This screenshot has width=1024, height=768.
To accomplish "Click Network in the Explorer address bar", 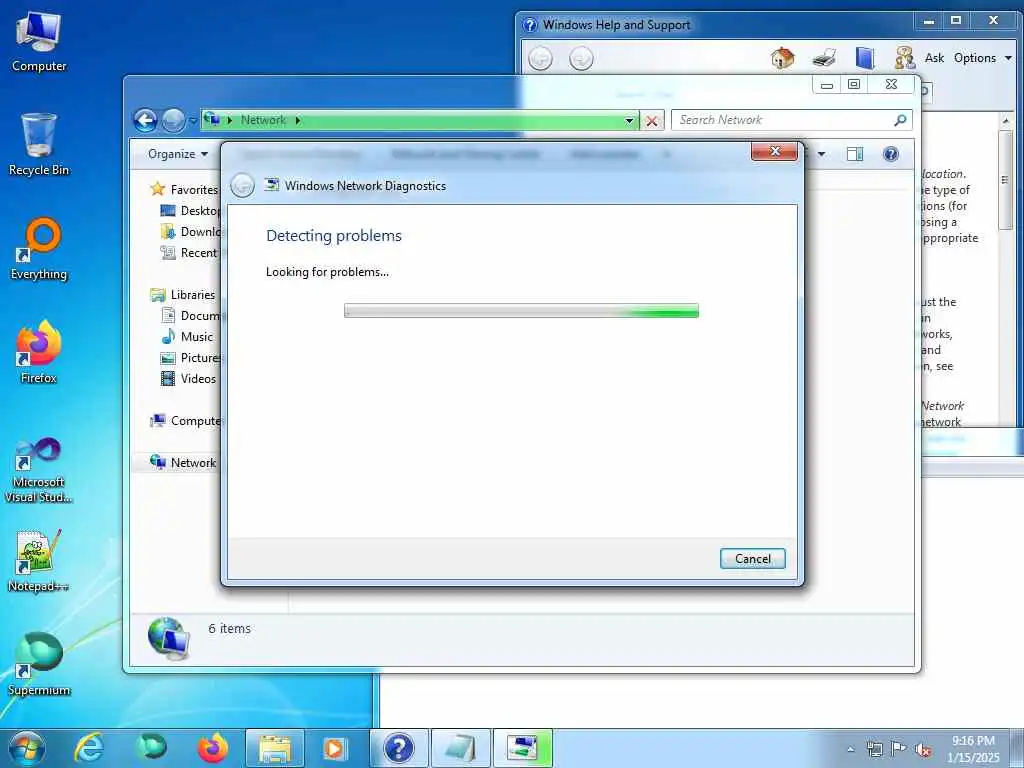I will pyautogui.click(x=263, y=120).
